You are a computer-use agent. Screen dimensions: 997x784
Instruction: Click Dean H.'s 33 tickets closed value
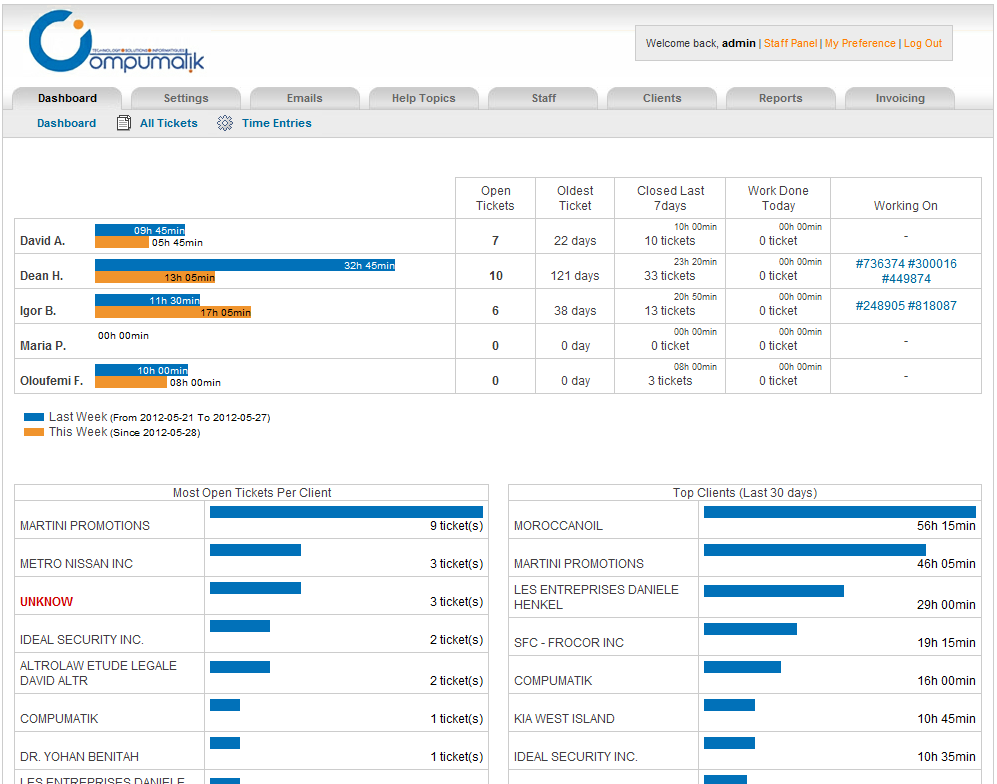pyautogui.click(x=670, y=276)
